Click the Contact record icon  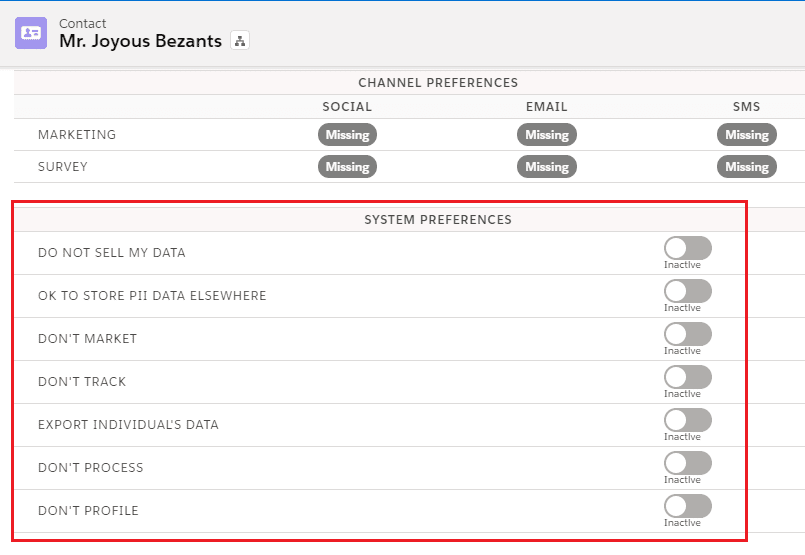31,32
